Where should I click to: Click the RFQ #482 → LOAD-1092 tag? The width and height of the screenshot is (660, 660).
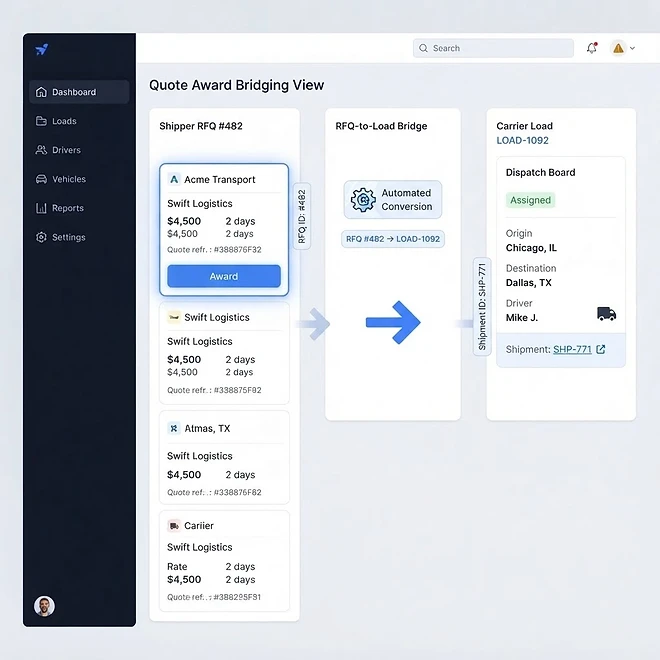[x=393, y=239]
